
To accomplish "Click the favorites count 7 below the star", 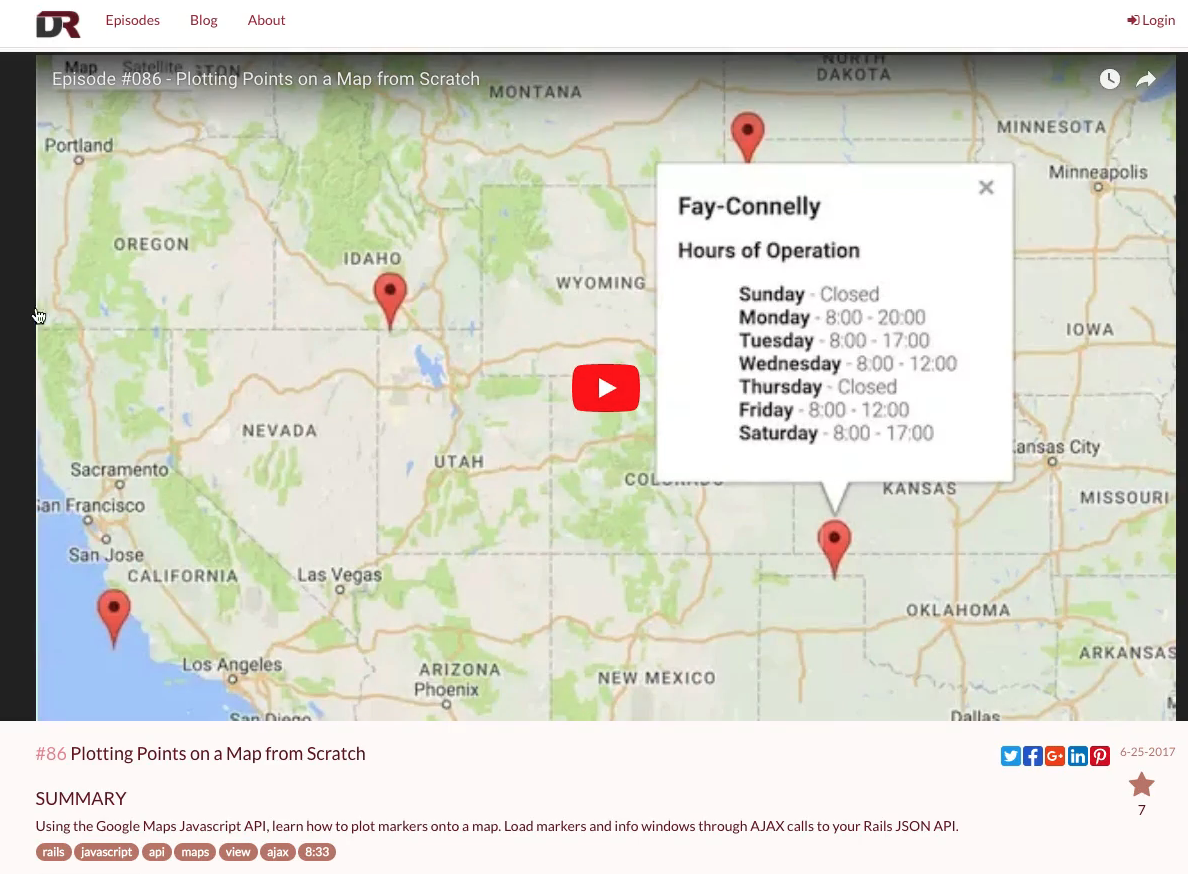I will click(x=1141, y=810).
